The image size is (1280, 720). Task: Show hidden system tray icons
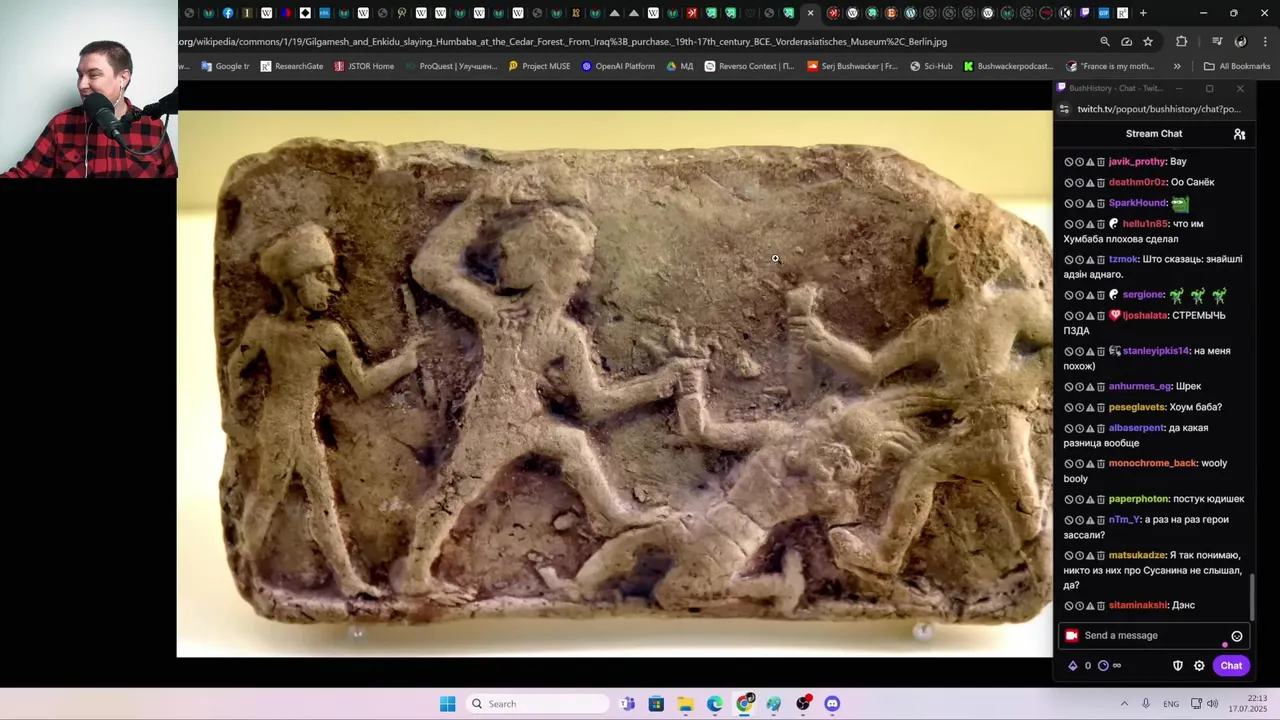pyautogui.click(x=1124, y=704)
